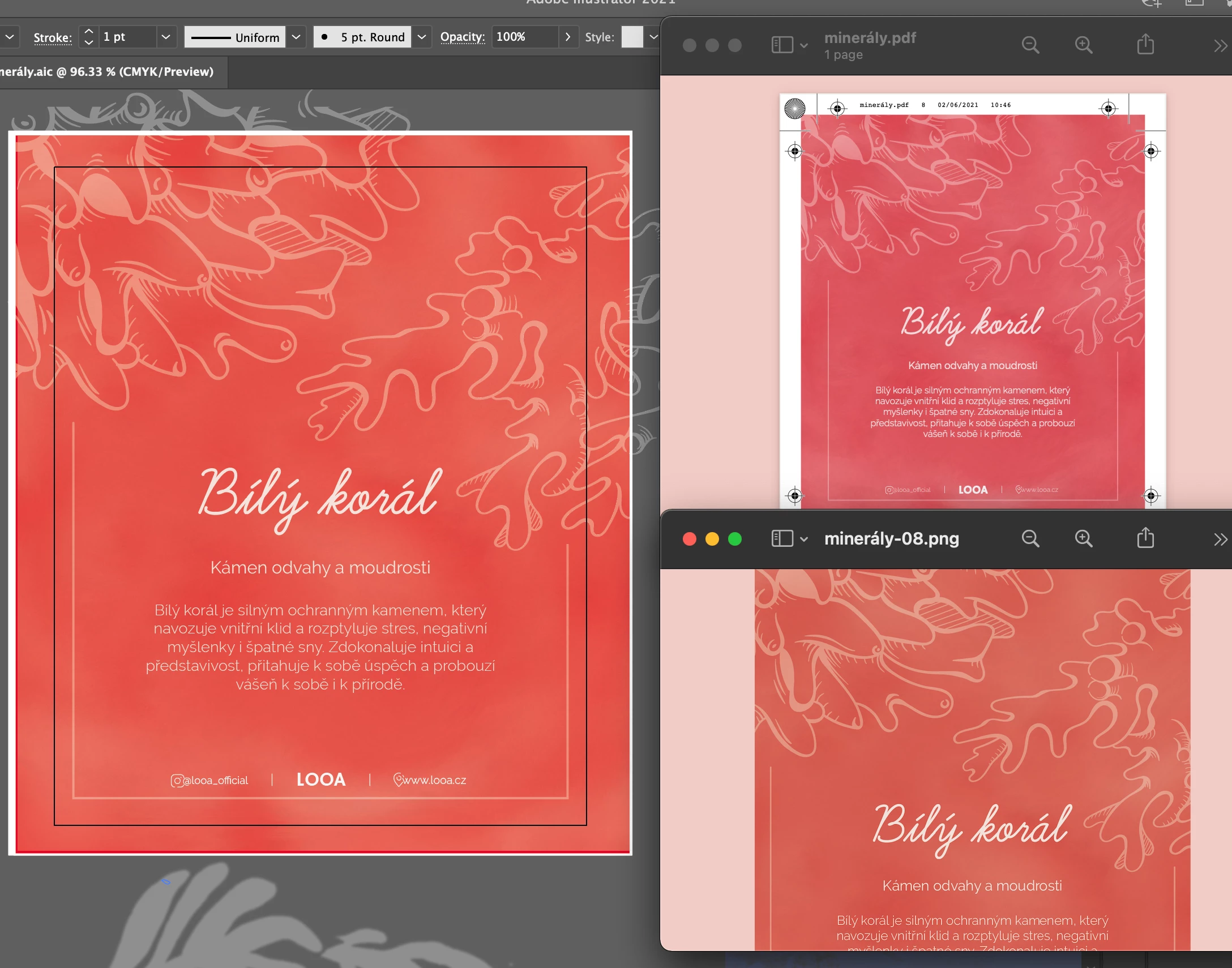1232x968 pixels.
Task: Open the Opacity panel link
Action: [x=462, y=37]
